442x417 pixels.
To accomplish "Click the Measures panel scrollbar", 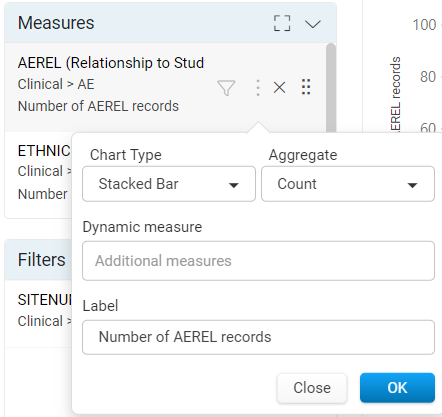I will (331, 88).
